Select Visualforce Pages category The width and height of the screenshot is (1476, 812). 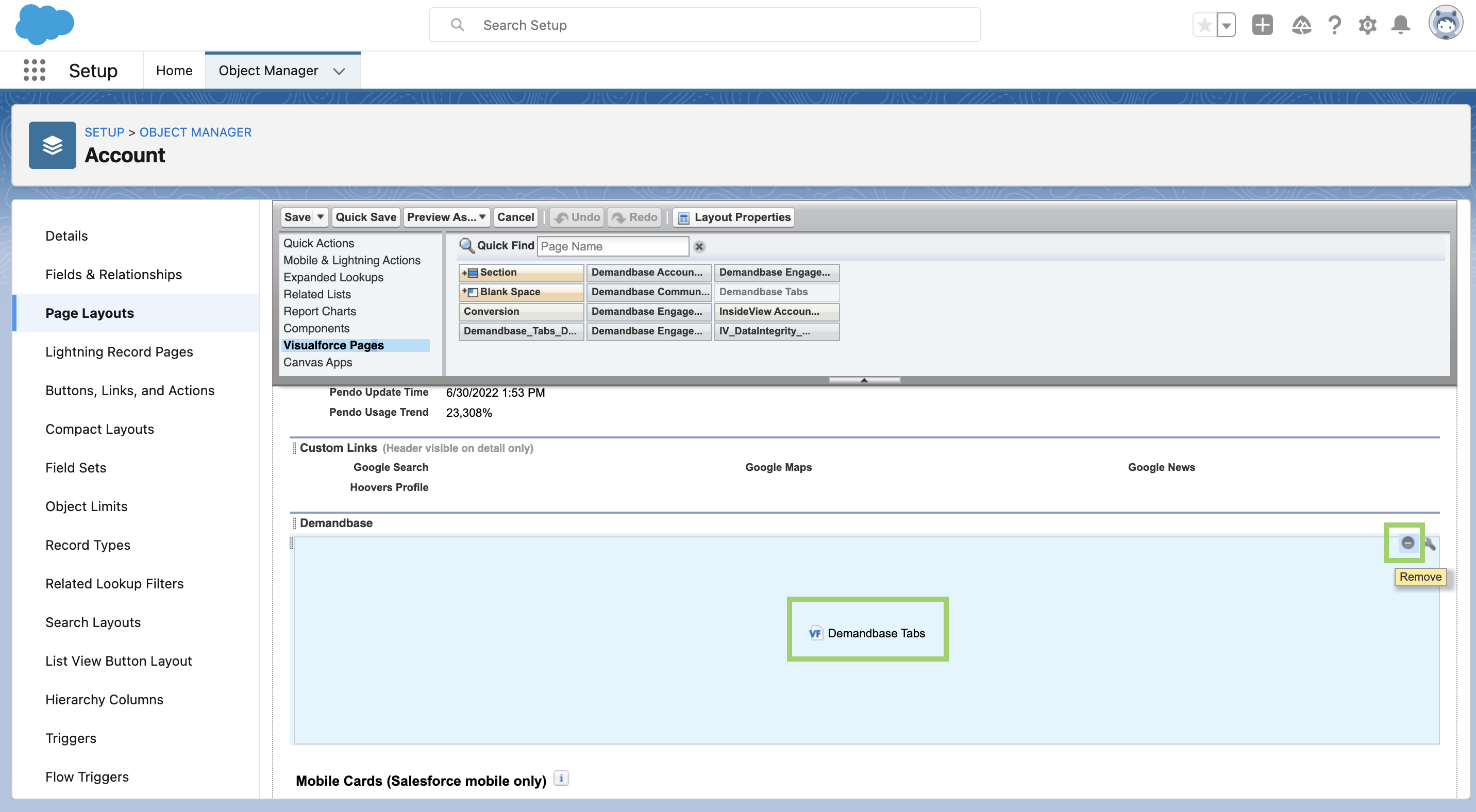pyautogui.click(x=355, y=345)
